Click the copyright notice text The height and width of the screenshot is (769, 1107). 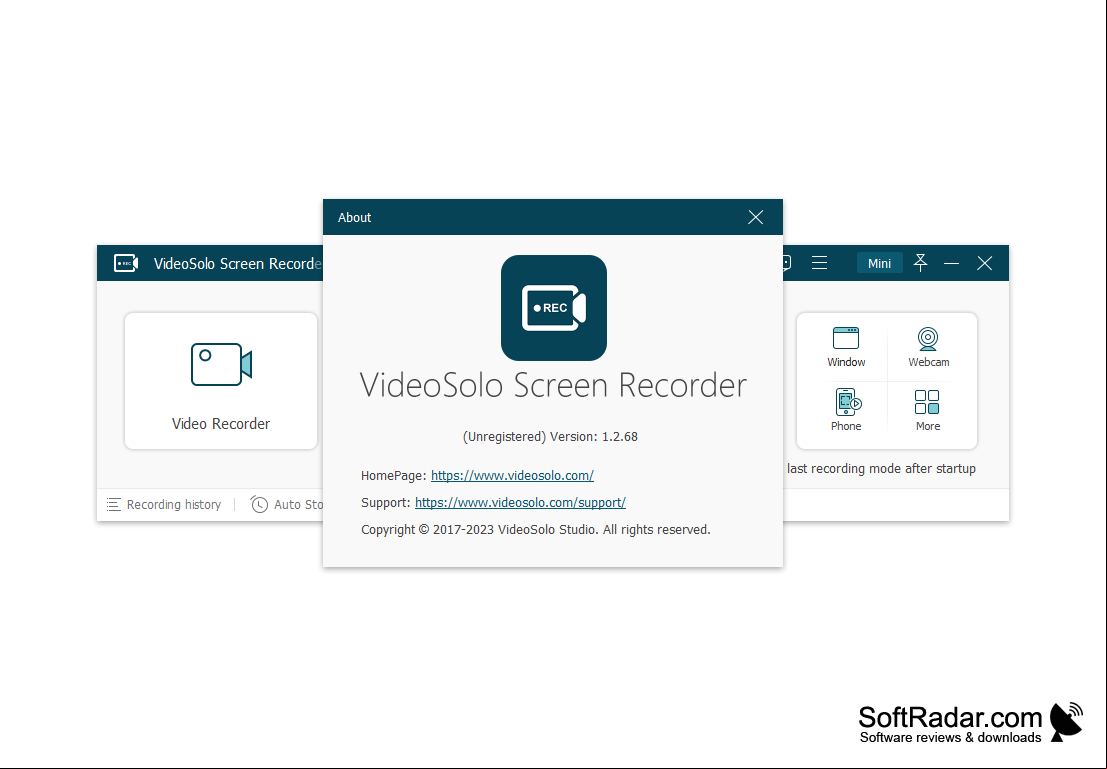click(535, 530)
